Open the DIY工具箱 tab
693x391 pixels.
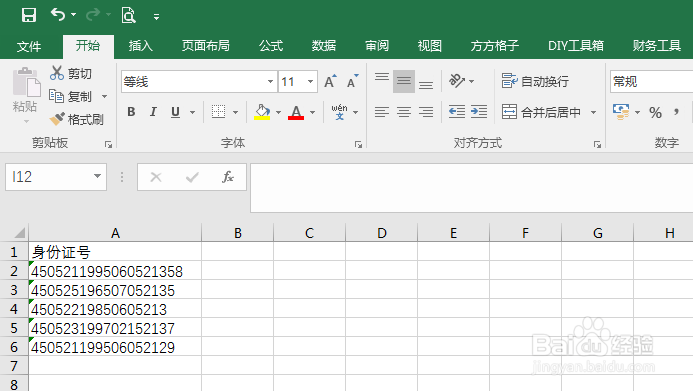tap(575, 46)
